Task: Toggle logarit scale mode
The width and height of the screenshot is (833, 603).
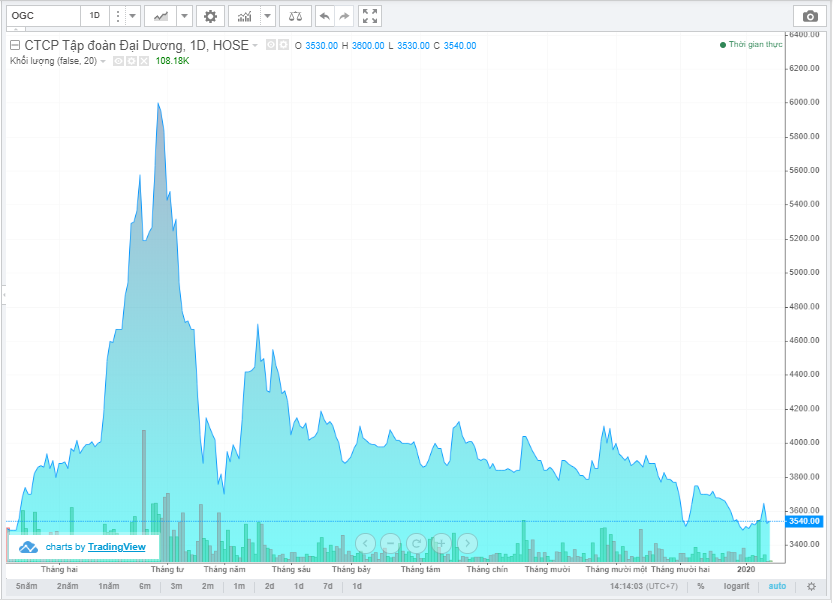Action: pos(736,586)
